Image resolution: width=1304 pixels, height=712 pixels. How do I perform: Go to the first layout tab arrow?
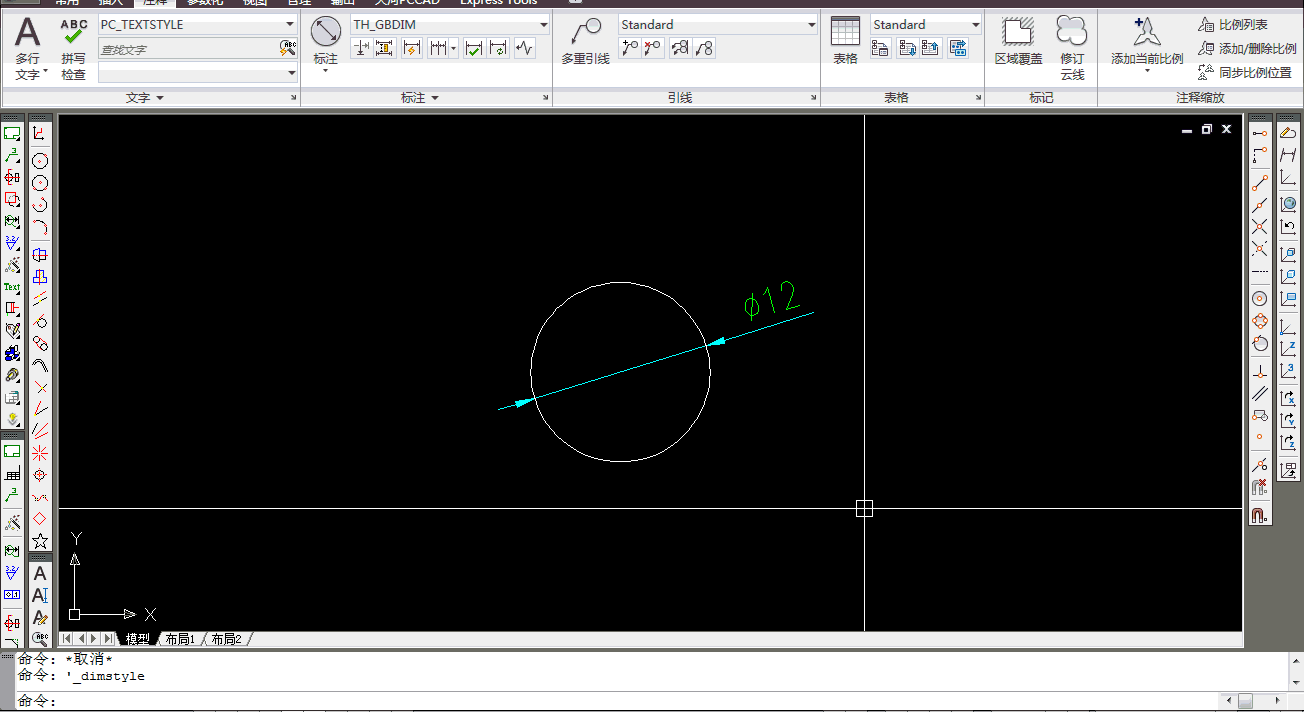(x=67, y=638)
